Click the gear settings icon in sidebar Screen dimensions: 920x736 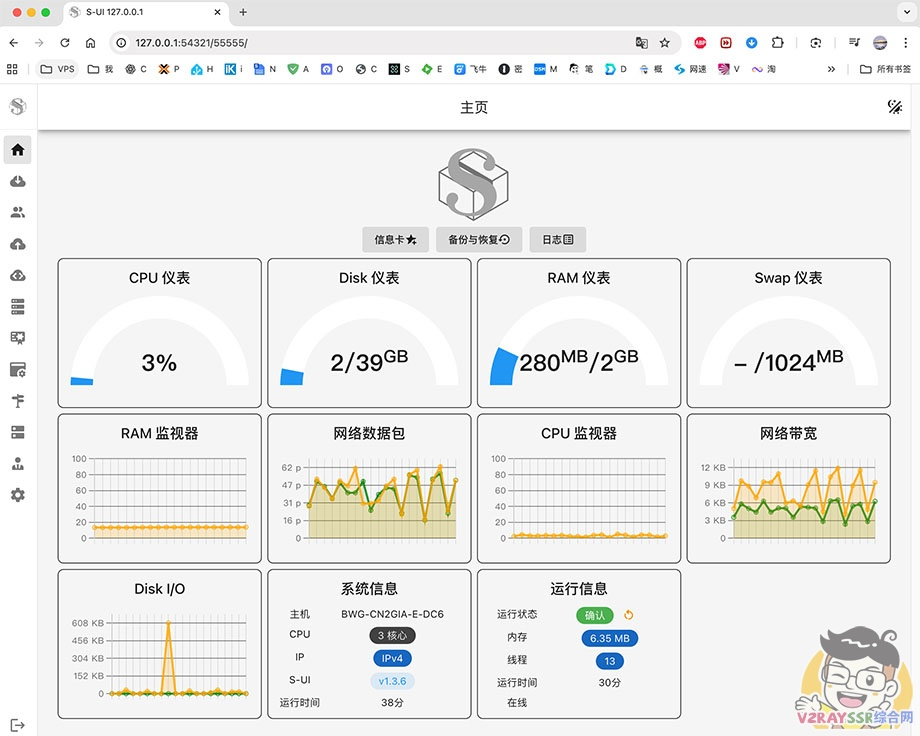click(x=17, y=495)
